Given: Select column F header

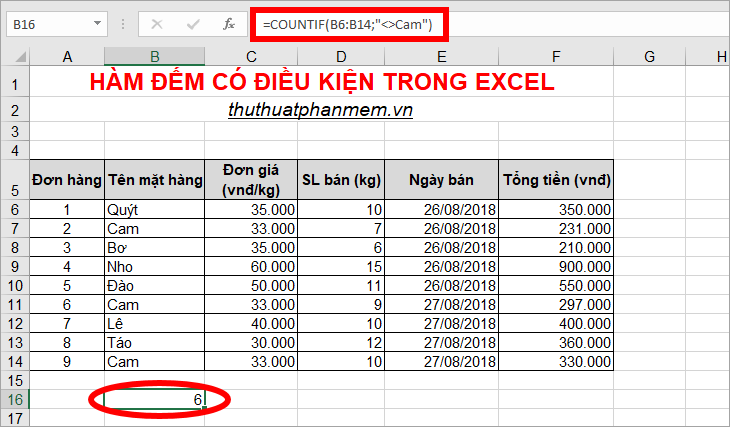Looking at the screenshot, I should (x=556, y=57).
